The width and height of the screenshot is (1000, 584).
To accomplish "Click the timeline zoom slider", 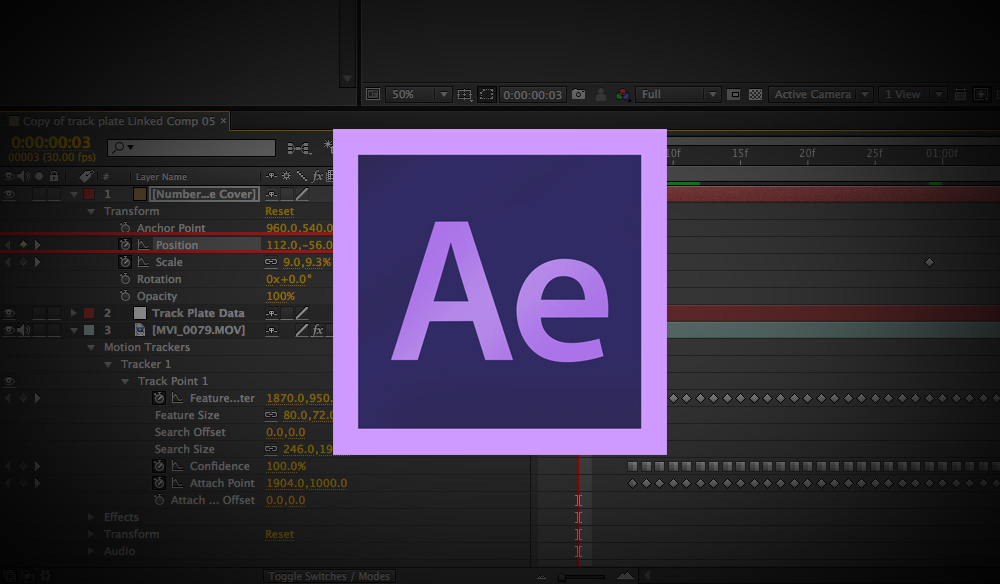I will 582,577.
